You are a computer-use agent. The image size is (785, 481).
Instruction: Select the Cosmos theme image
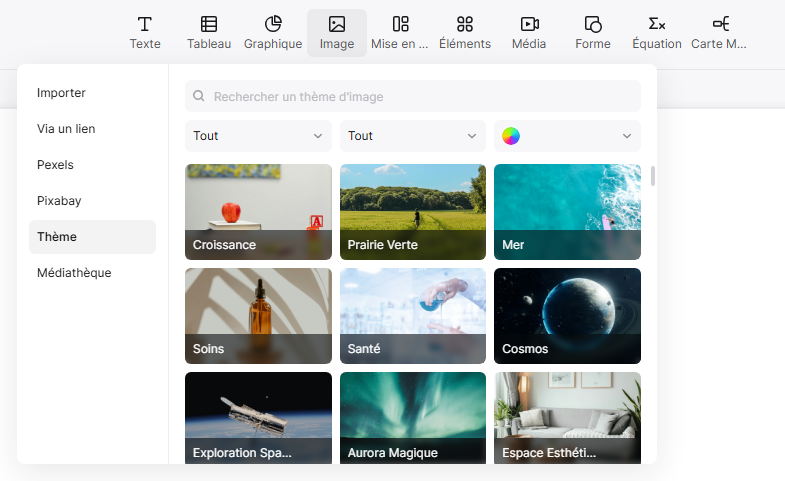click(567, 316)
